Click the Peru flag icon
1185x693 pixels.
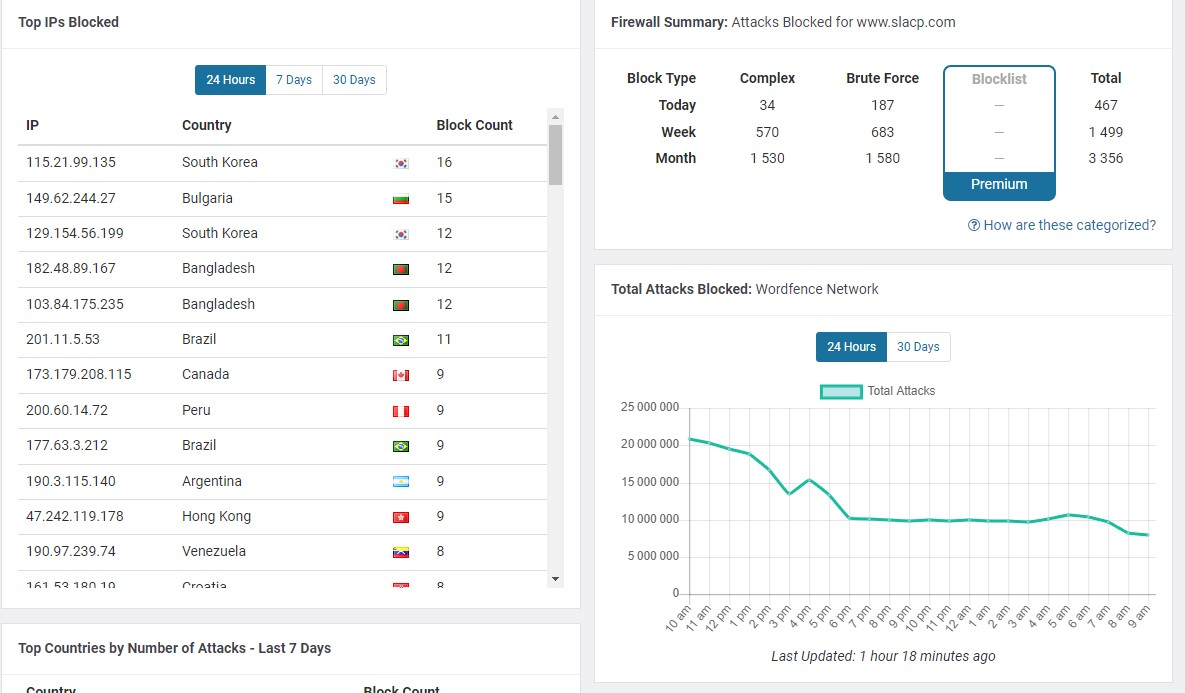point(401,411)
